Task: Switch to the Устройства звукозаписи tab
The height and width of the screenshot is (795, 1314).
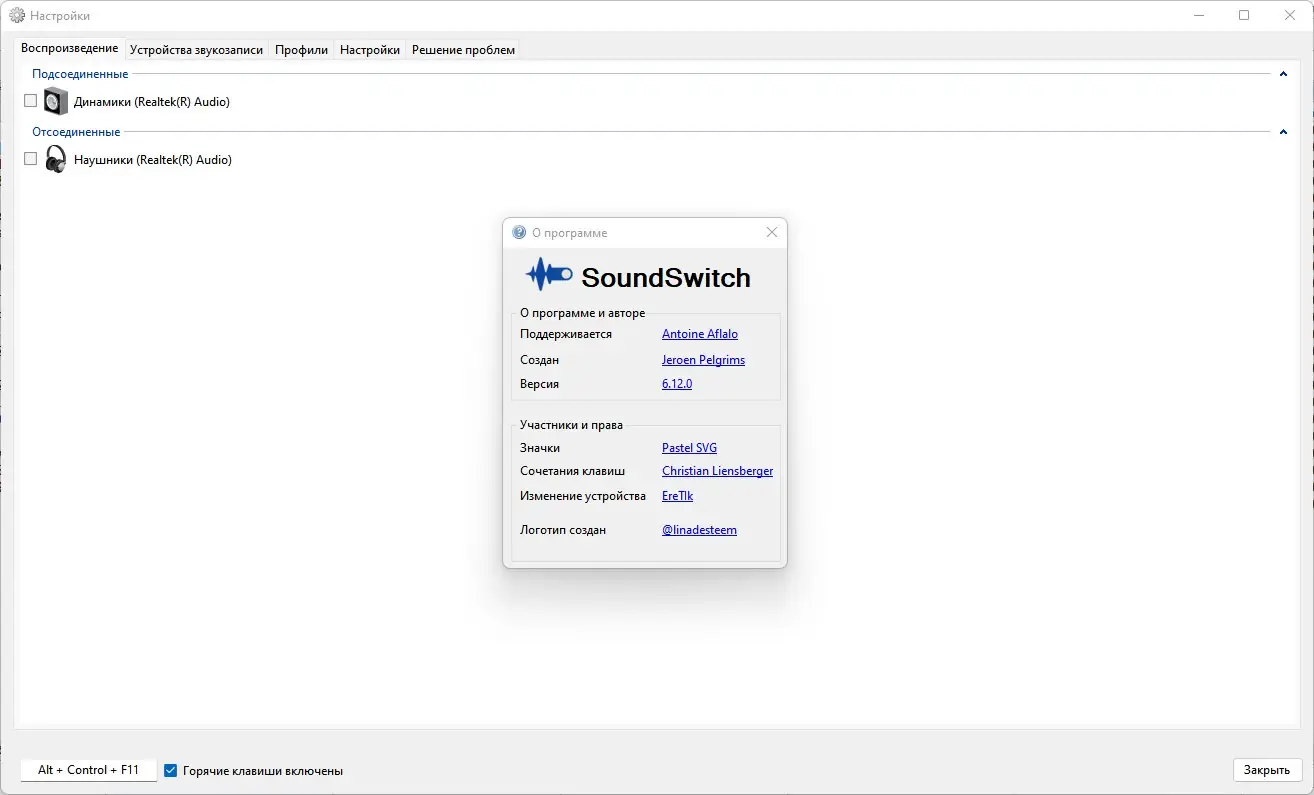Action: pyautogui.click(x=197, y=50)
